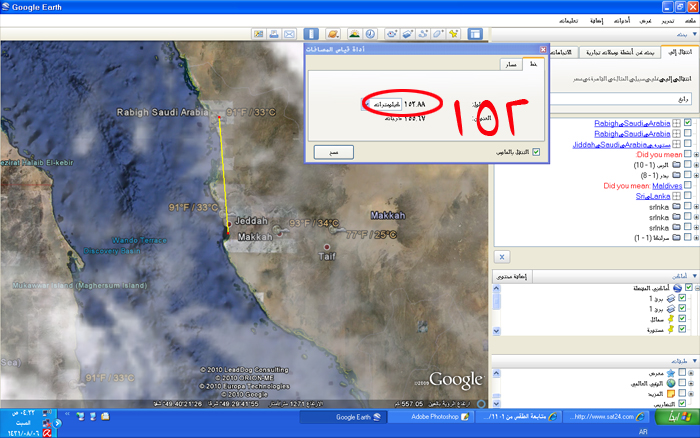Click network computers quick launch icon

[80, 417]
